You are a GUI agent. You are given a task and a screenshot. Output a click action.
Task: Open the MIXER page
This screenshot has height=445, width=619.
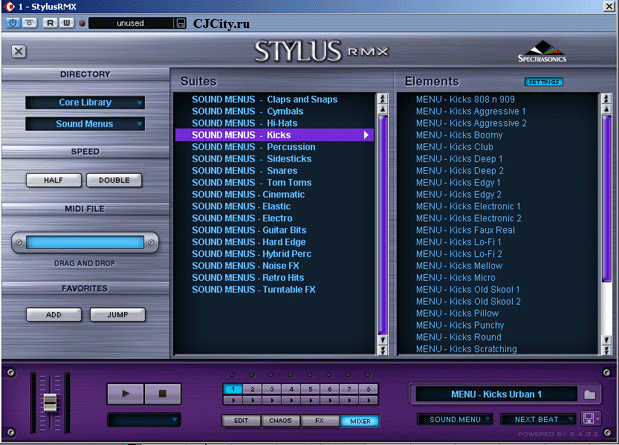(360, 421)
